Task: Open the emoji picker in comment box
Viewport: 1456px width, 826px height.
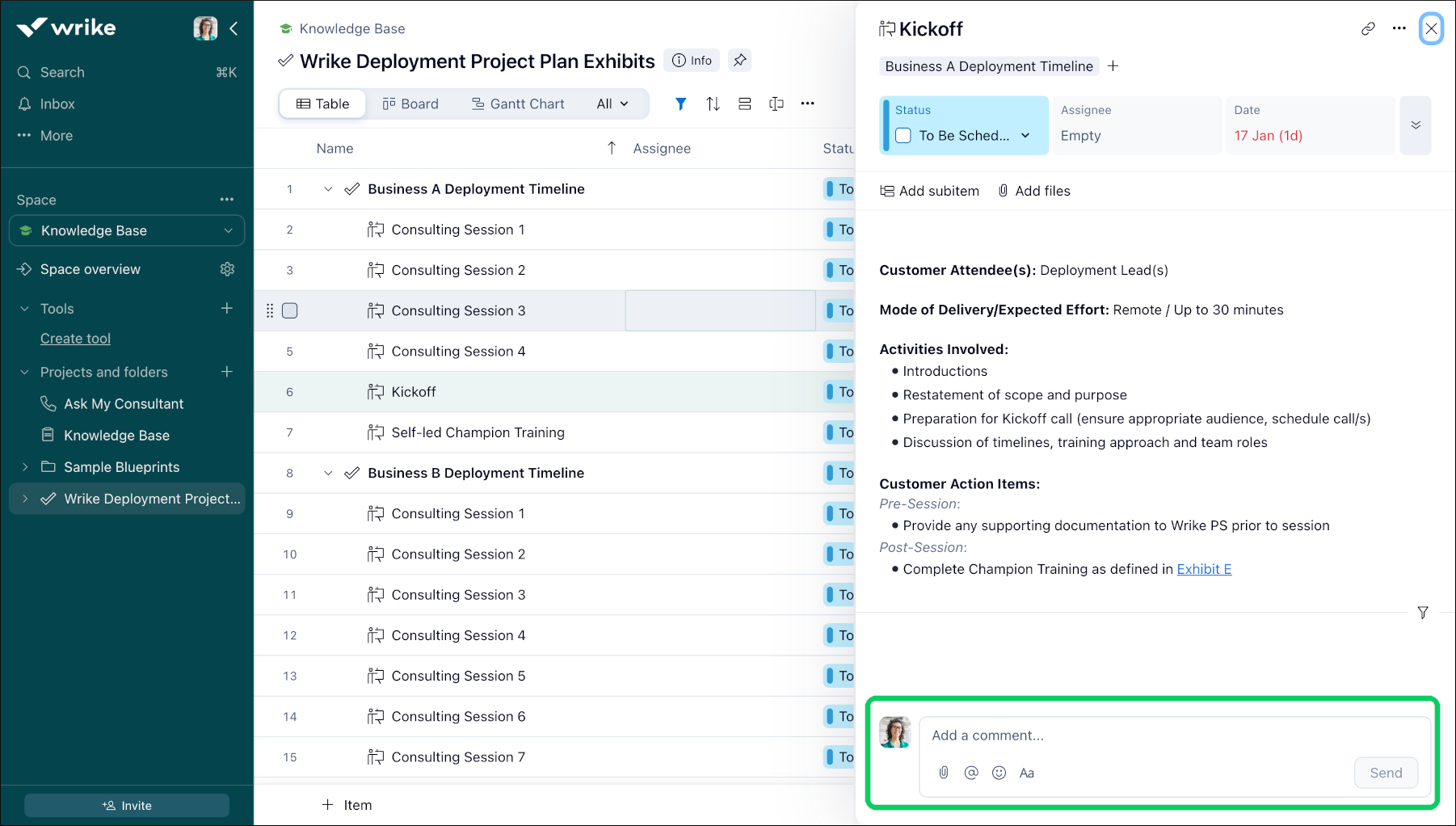Action: [x=999, y=773]
